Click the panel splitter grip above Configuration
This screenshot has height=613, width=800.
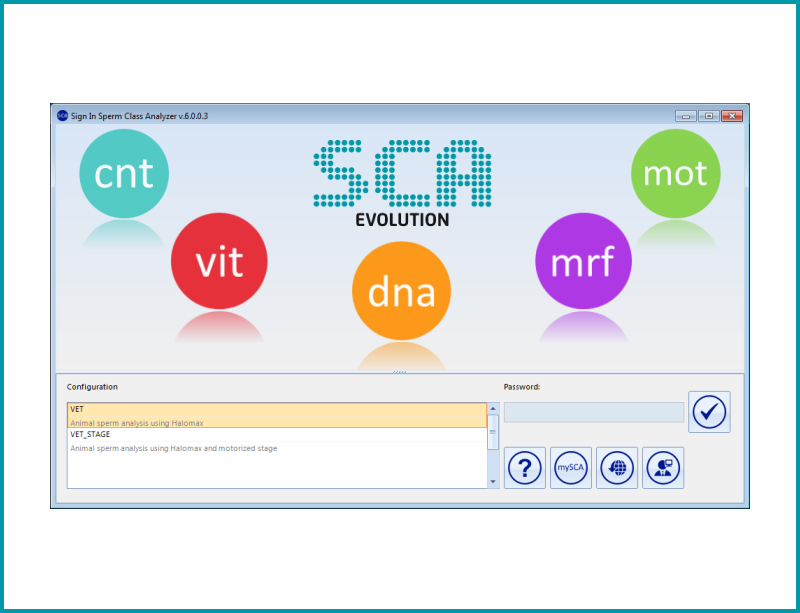click(399, 372)
